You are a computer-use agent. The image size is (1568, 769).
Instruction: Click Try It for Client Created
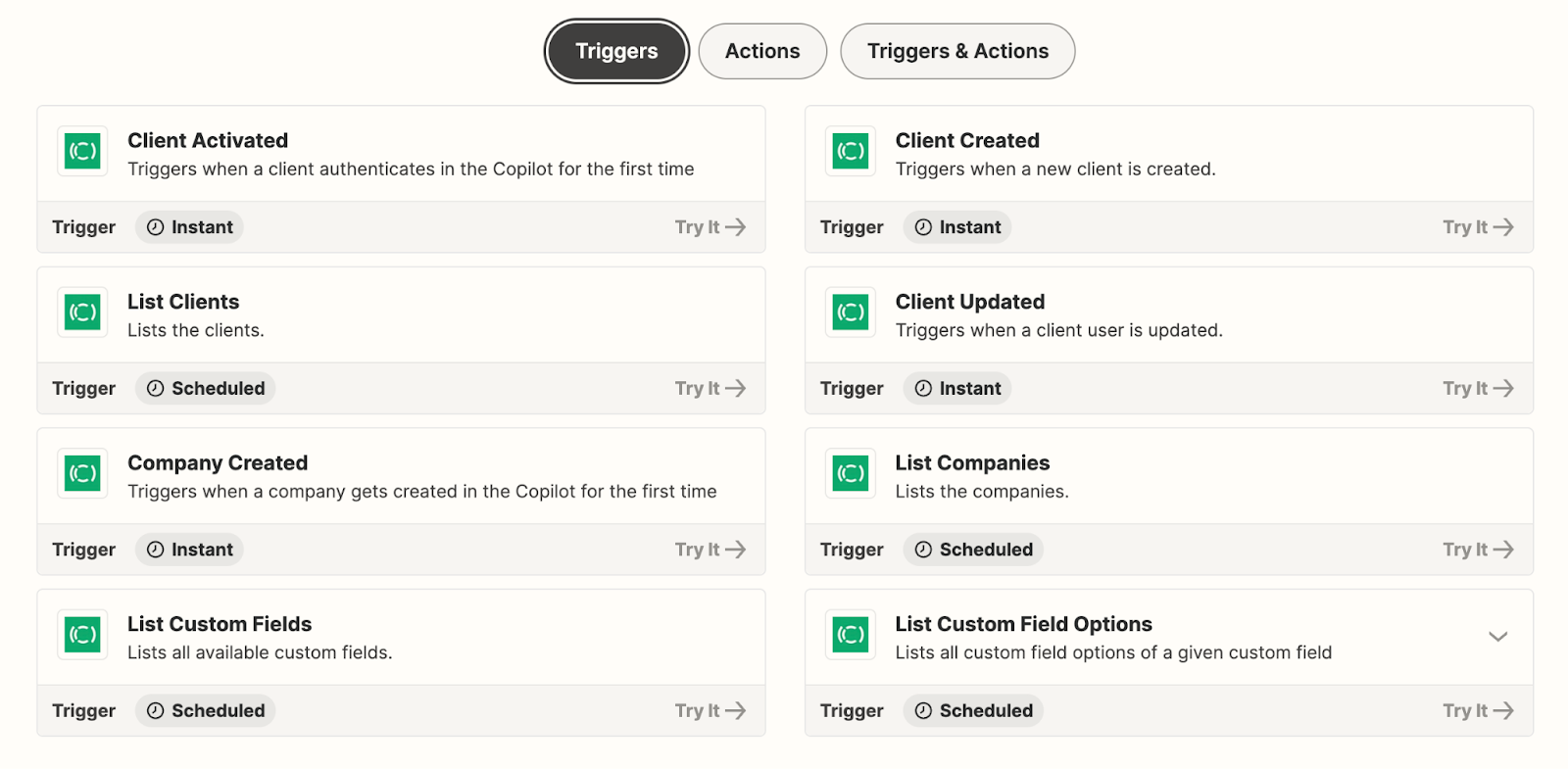pyautogui.click(x=1478, y=227)
